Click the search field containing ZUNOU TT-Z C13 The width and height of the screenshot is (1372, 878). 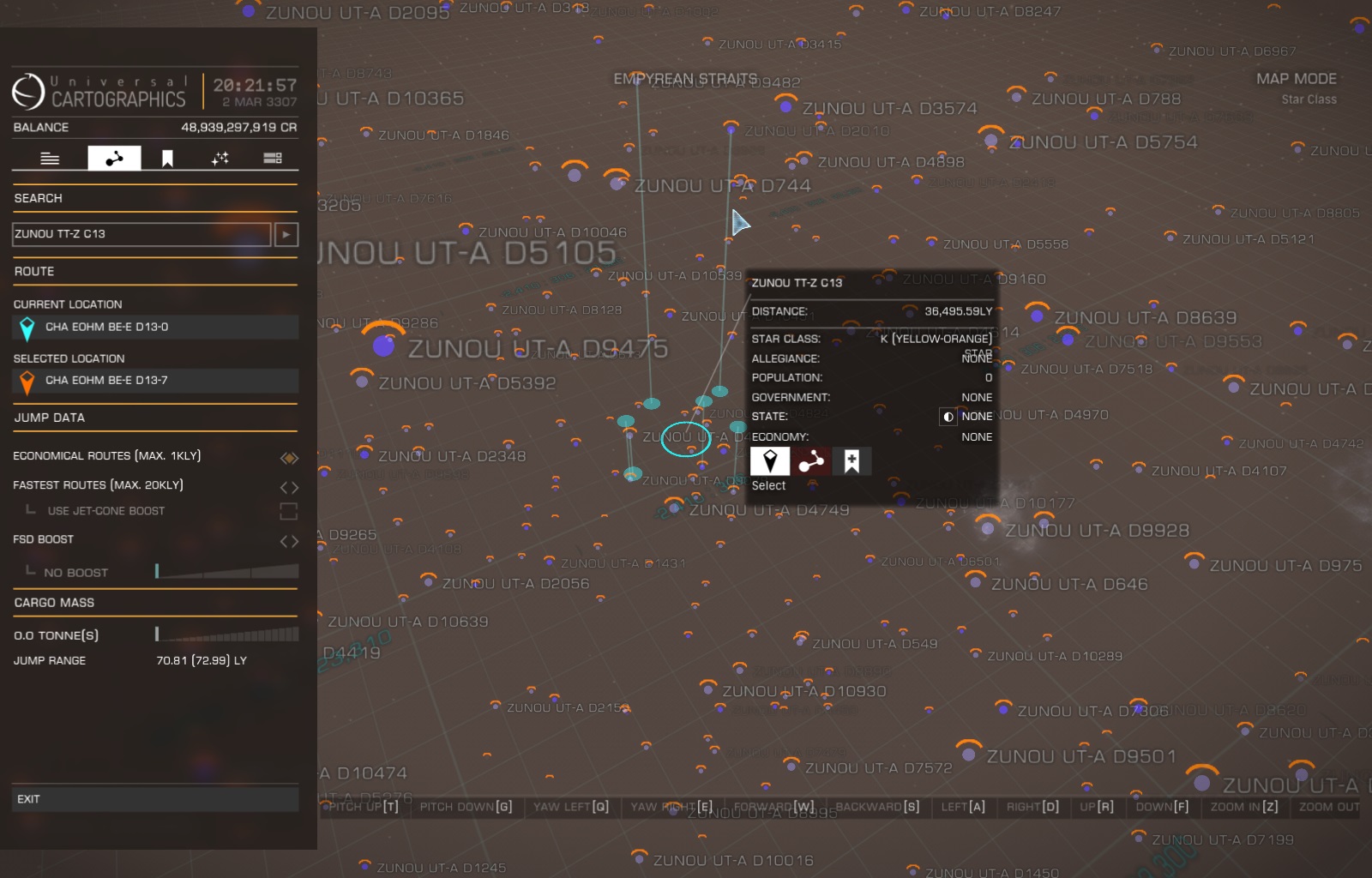tap(141, 234)
